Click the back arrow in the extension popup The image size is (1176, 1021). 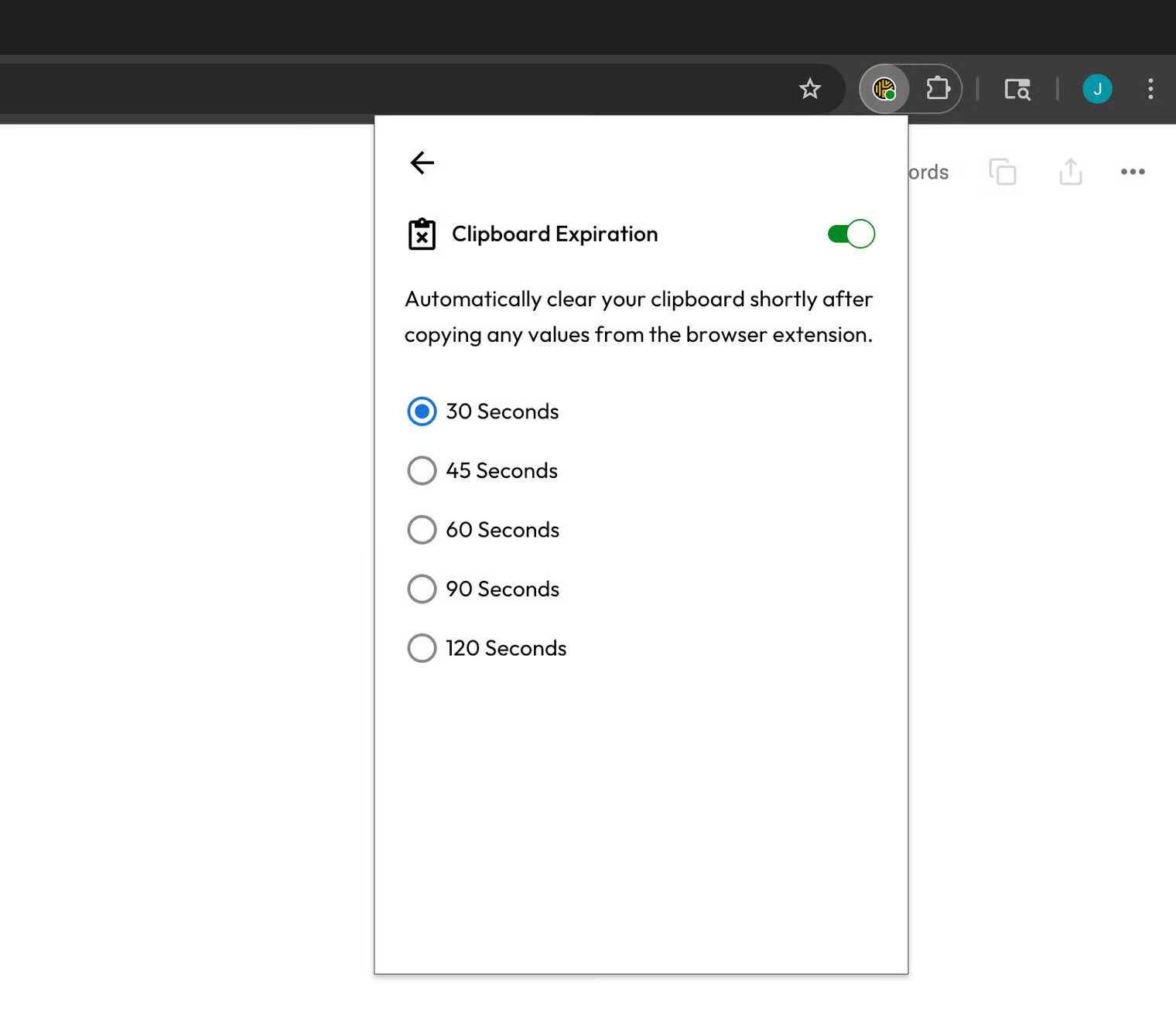(x=422, y=162)
